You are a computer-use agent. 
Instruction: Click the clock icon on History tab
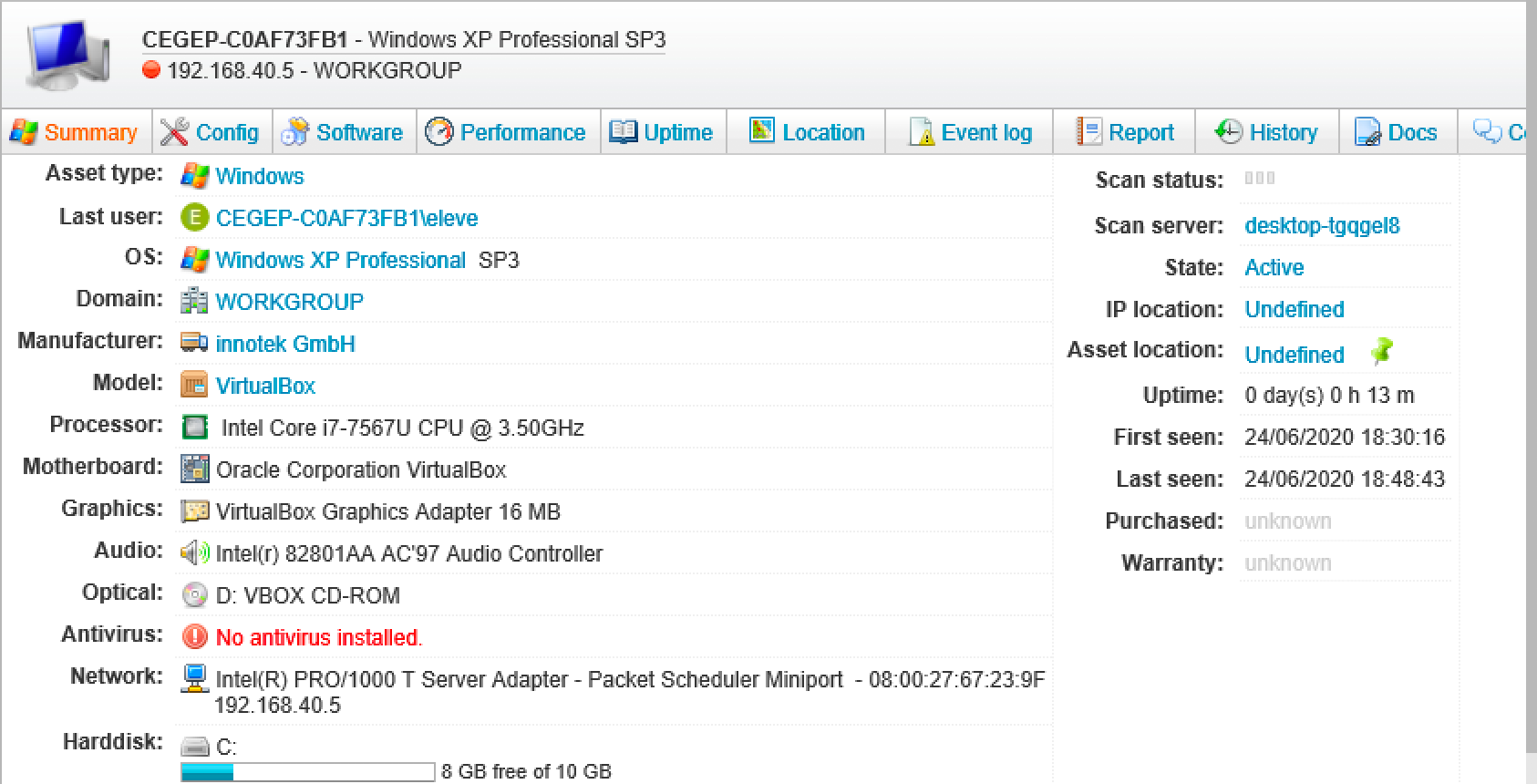[1228, 132]
